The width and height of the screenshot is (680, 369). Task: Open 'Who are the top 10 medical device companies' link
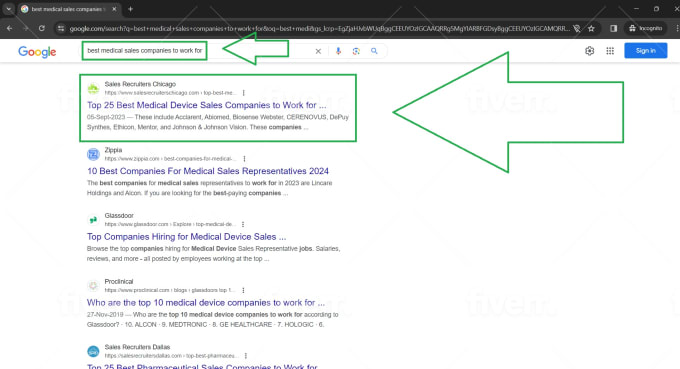coord(206,303)
